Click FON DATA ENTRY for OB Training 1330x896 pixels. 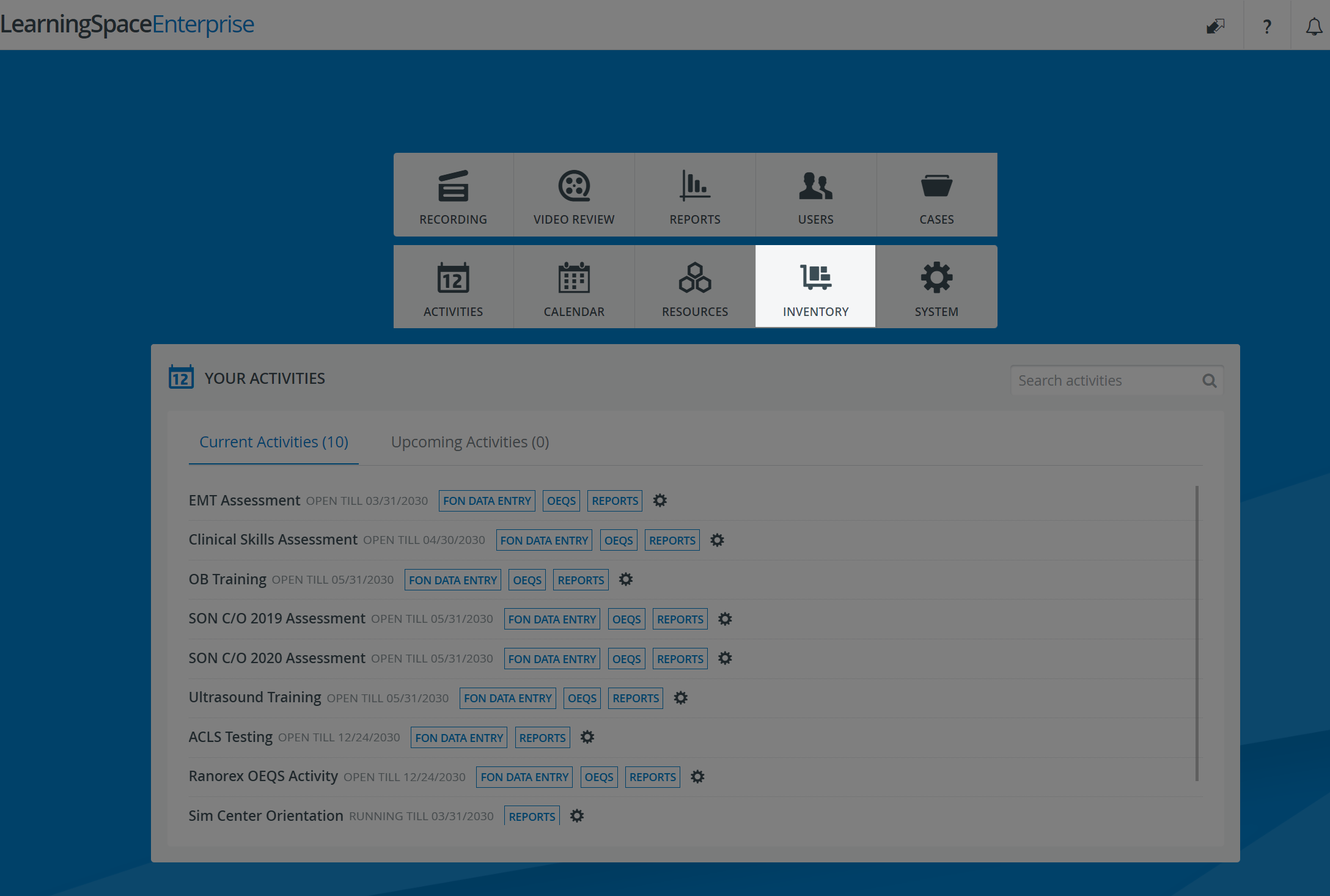(453, 580)
